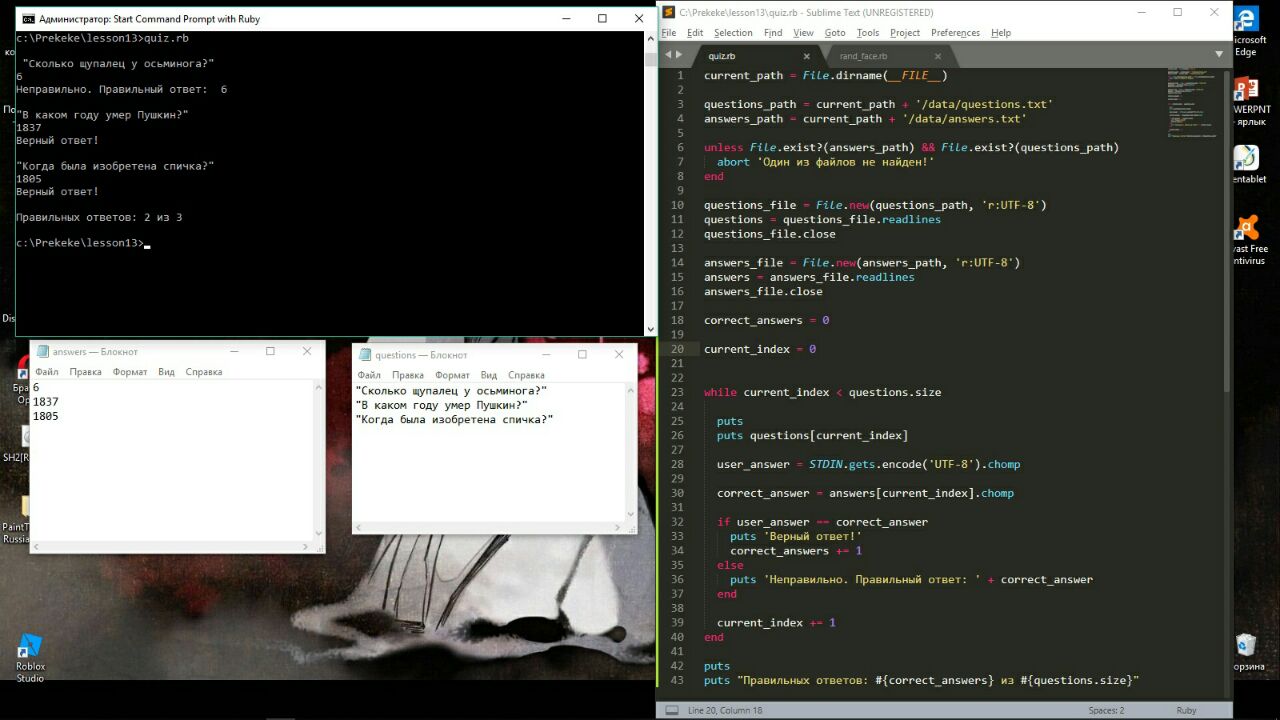
Task: Open the View menu in Sublime Text
Action: pos(803,33)
